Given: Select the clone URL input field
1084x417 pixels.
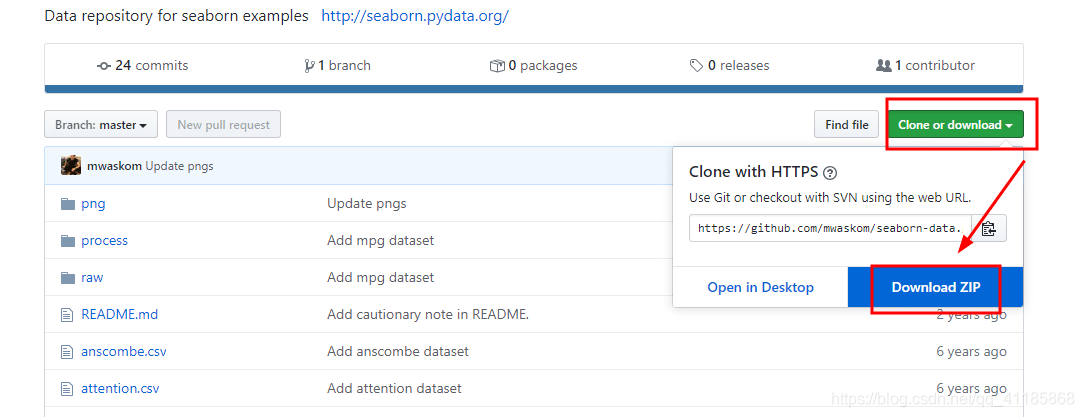Looking at the screenshot, I should 830,228.
